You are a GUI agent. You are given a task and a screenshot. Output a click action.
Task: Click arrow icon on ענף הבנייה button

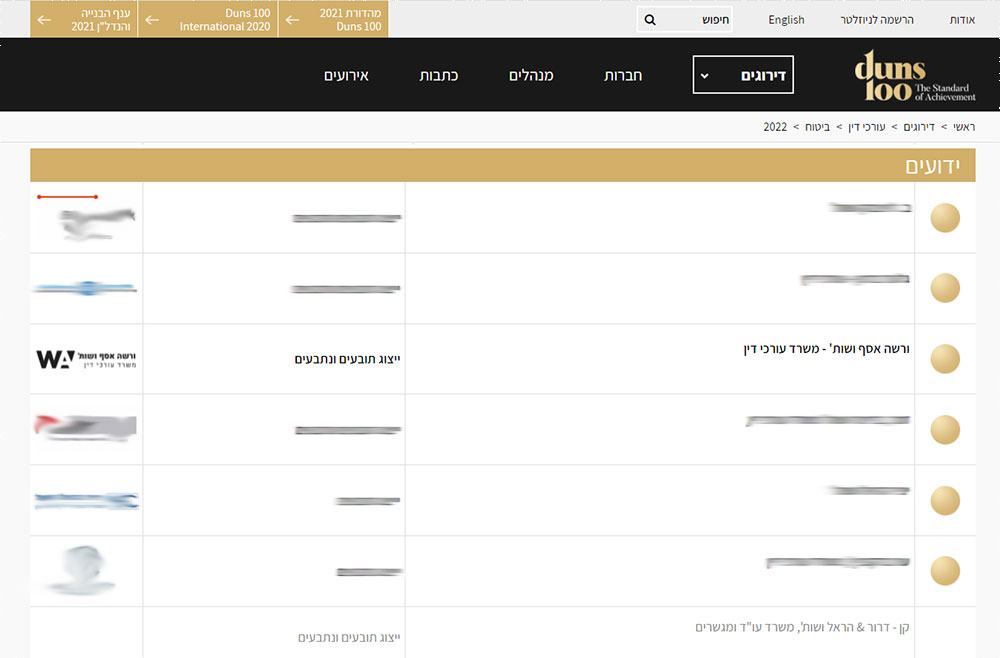(x=44, y=20)
